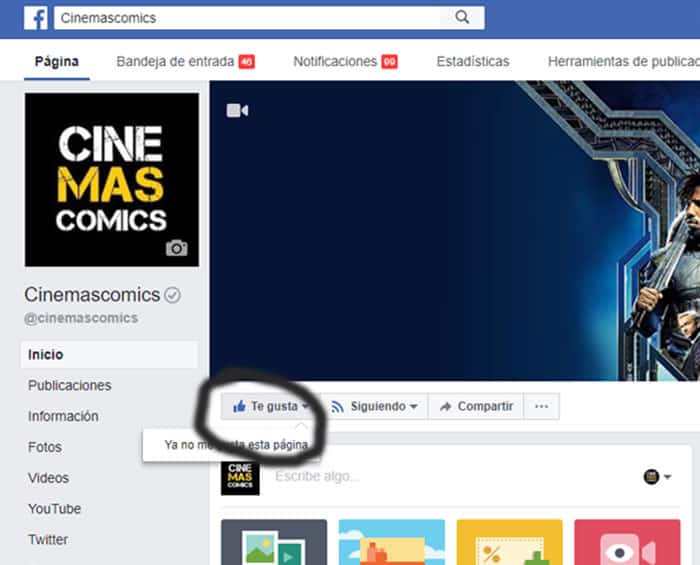The height and width of the screenshot is (565, 700).
Task: Click the video camera icon on cover
Action: coord(237,110)
